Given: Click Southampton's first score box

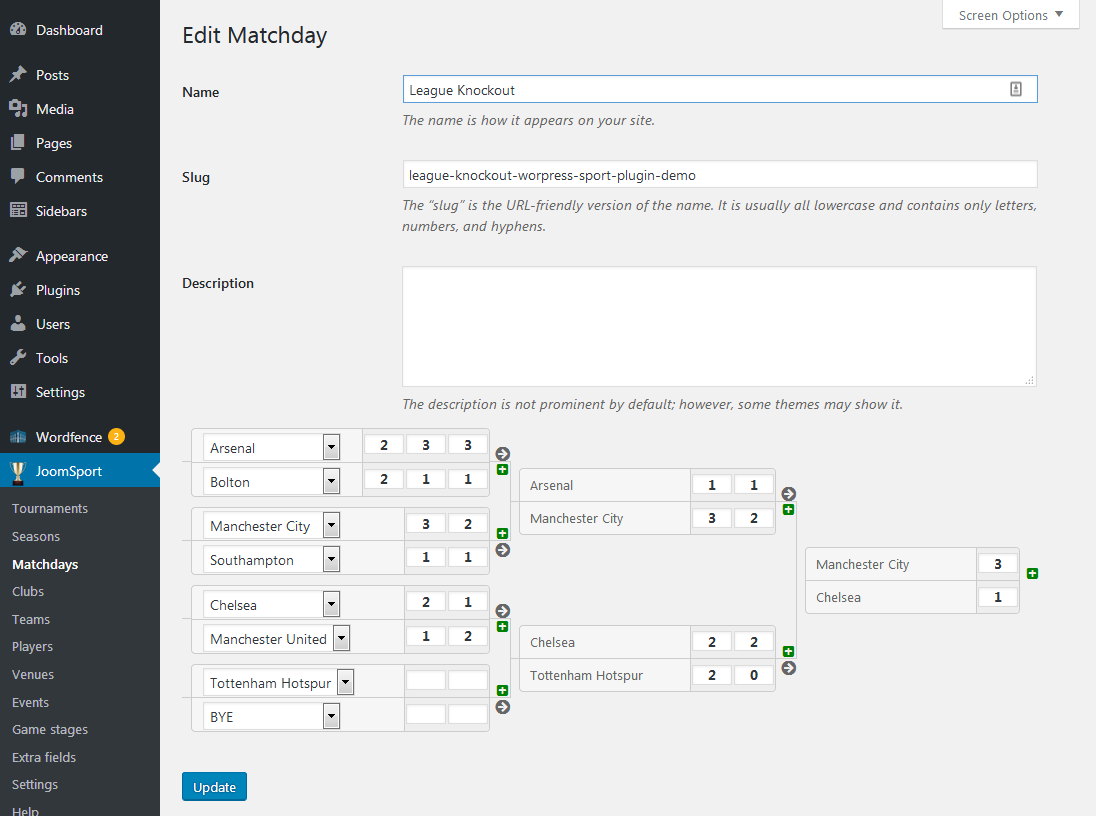Looking at the screenshot, I should pyautogui.click(x=426, y=557).
